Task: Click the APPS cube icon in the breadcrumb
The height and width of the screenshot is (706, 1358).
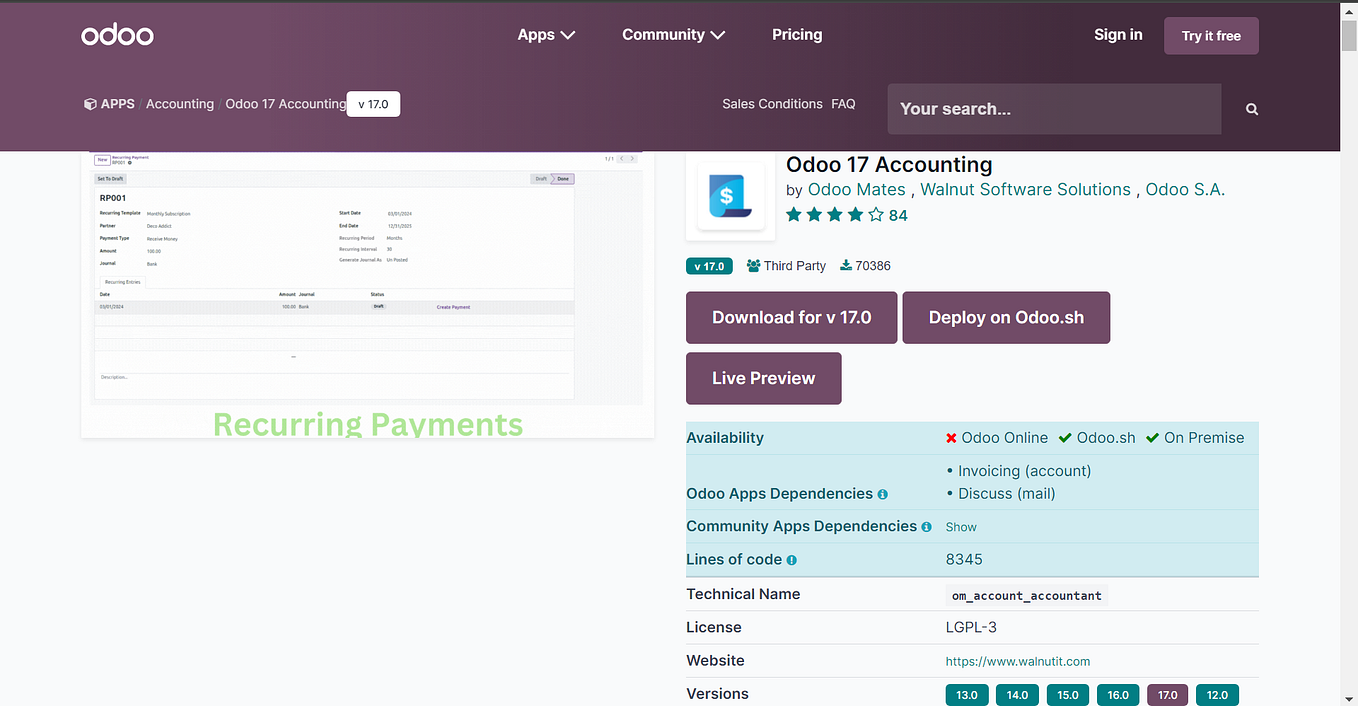Action: coord(89,103)
